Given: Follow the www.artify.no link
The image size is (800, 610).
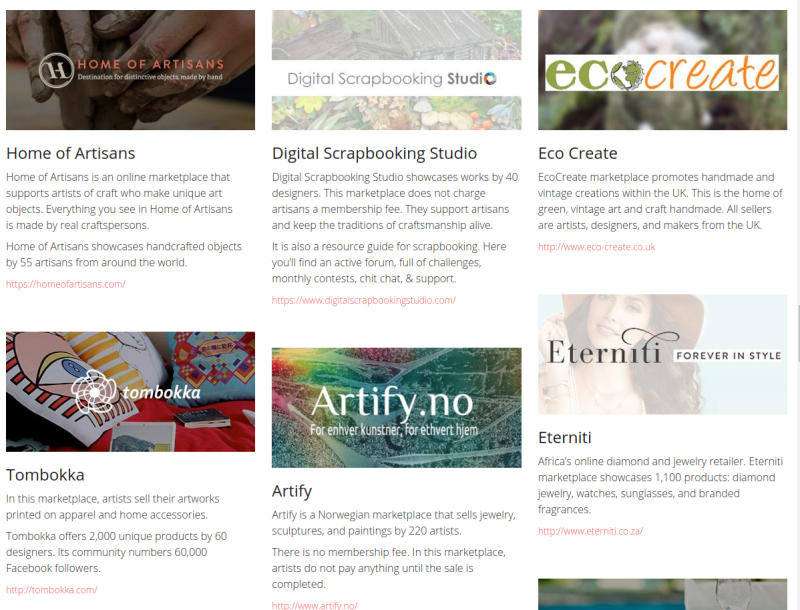Looking at the screenshot, I should coord(315,605).
